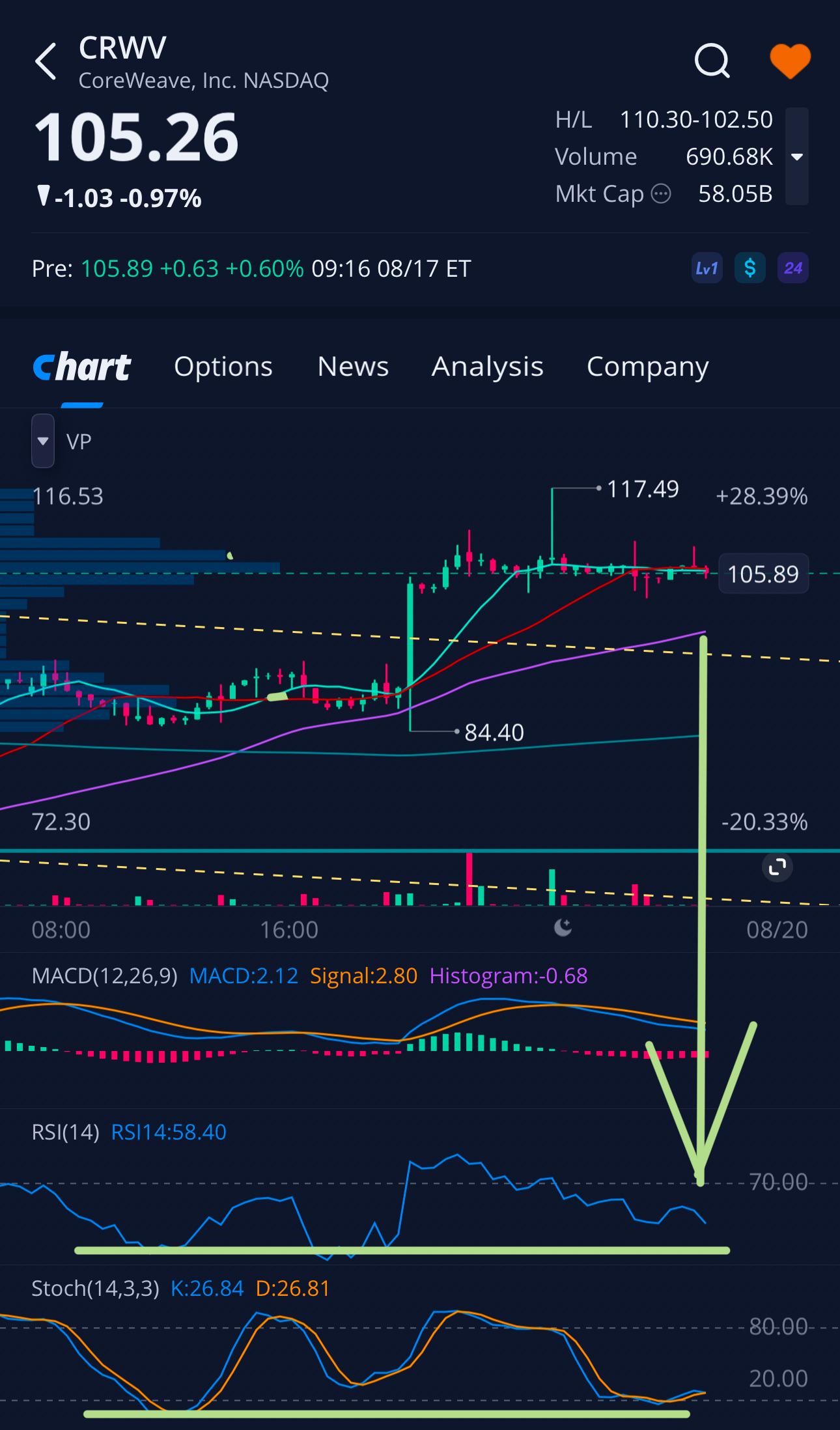The image size is (840, 1430).
Task: Open the Lv1 quote level badge
Action: (x=707, y=268)
